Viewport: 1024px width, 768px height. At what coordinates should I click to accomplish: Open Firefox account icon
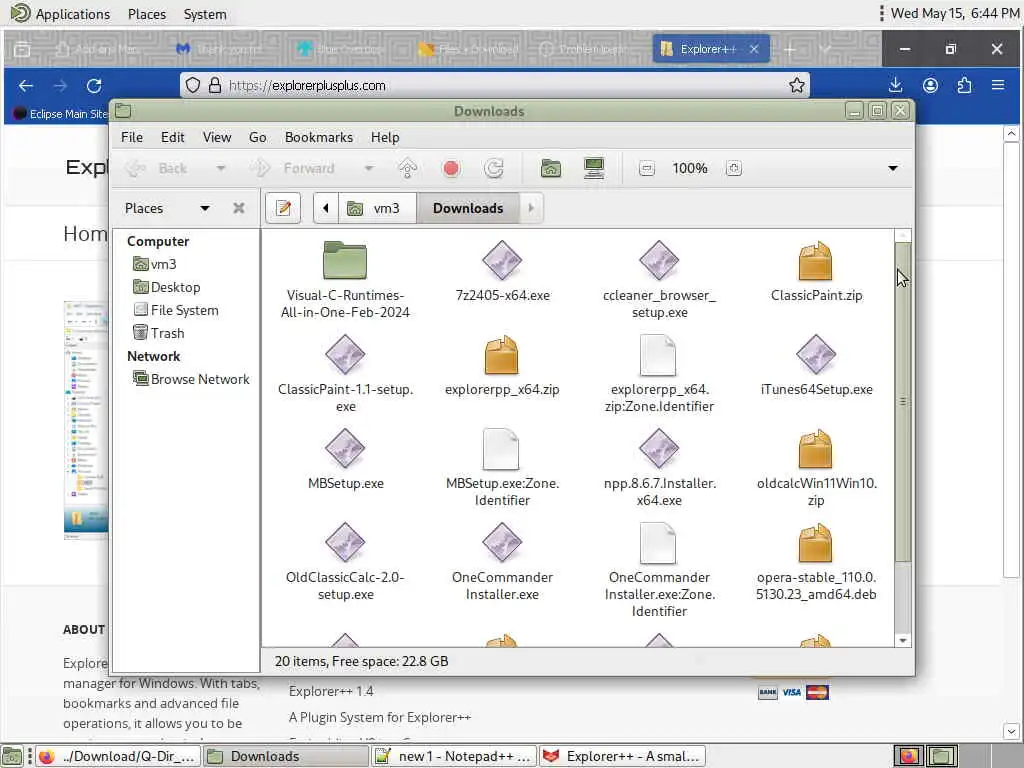point(930,86)
